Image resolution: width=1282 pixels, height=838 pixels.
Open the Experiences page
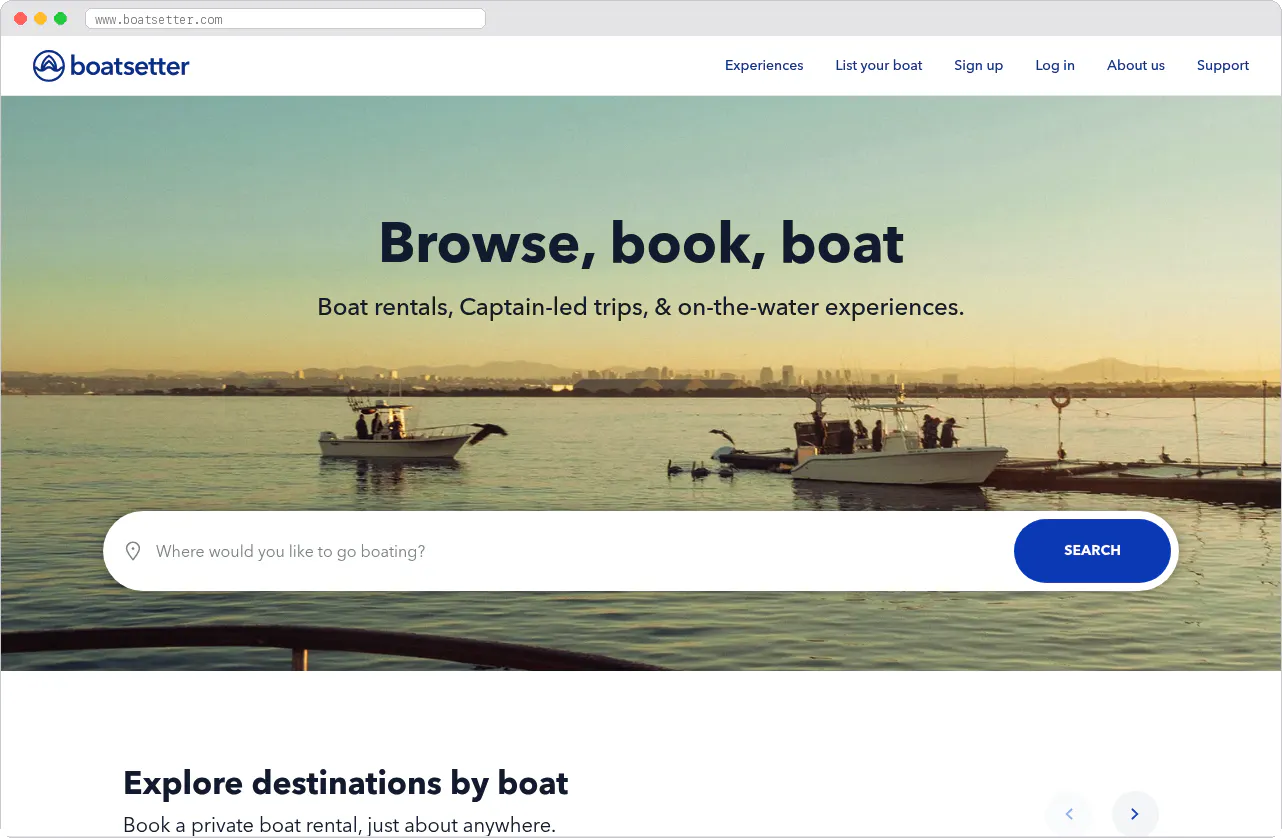(764, 65)
